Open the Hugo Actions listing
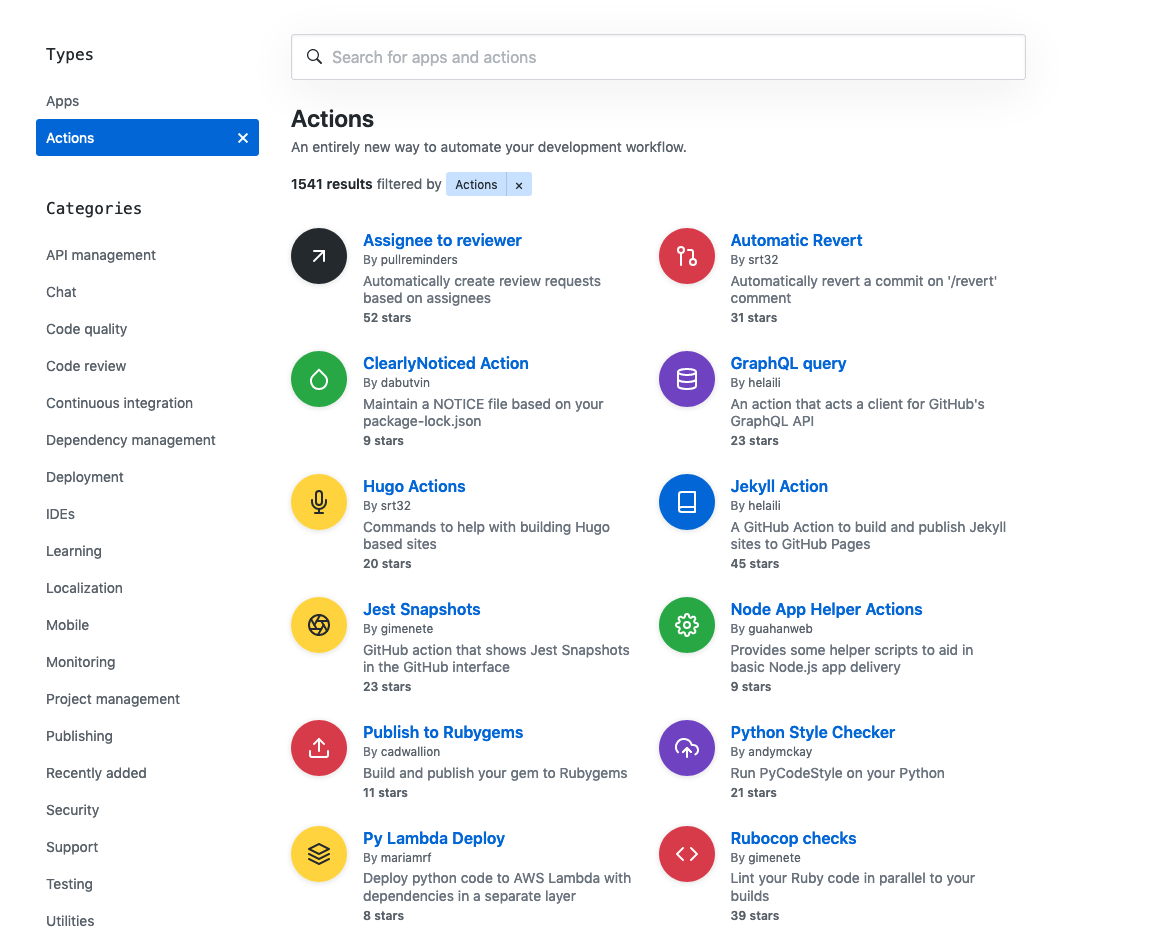This screenshot has height=945, width=1163. [x=414, y=486]
